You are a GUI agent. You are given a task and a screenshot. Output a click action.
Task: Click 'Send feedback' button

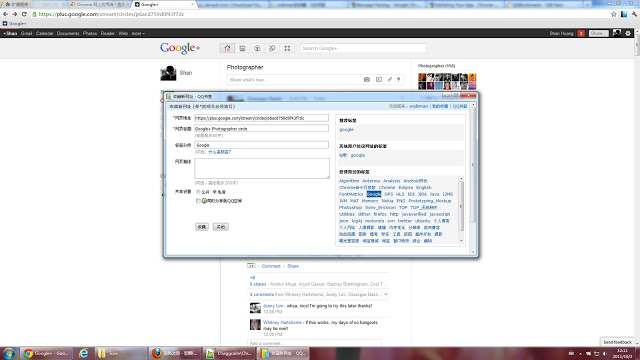point(618,342)
